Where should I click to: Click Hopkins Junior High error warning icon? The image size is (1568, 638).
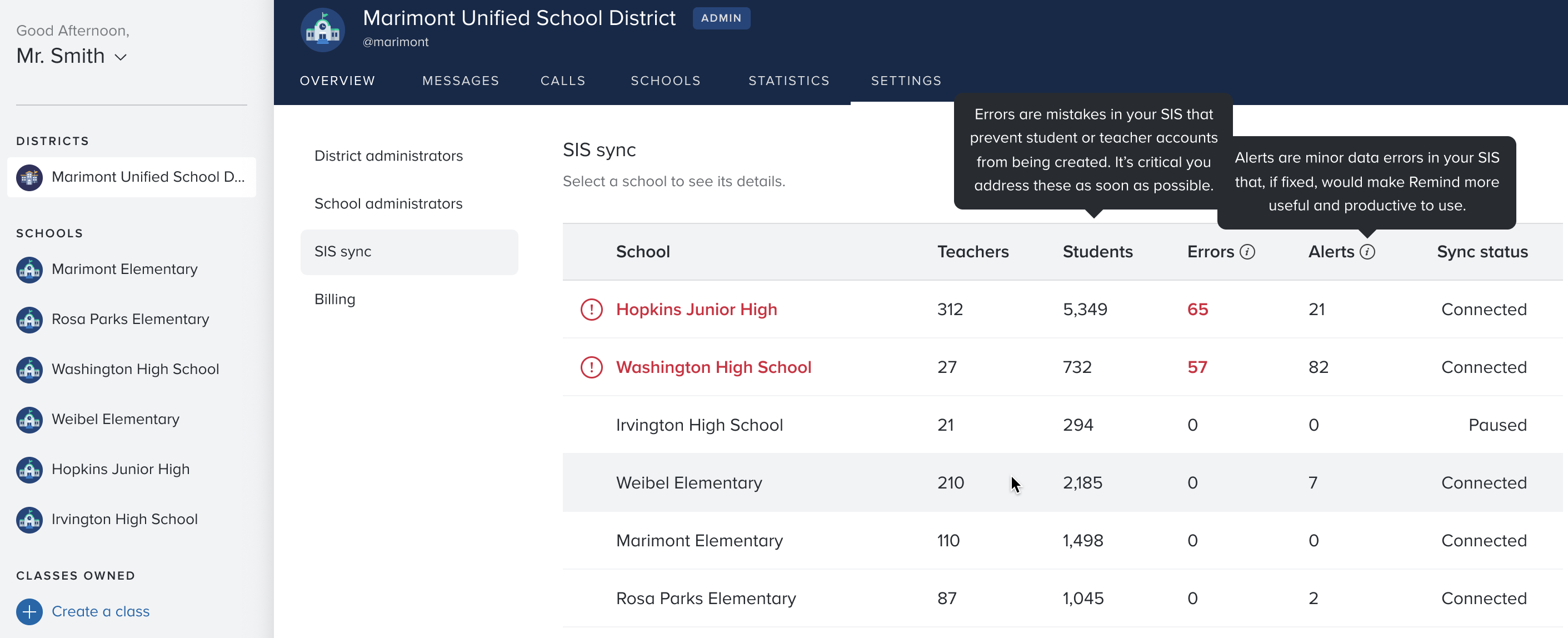pyautogui.click(x=591, y=309)
